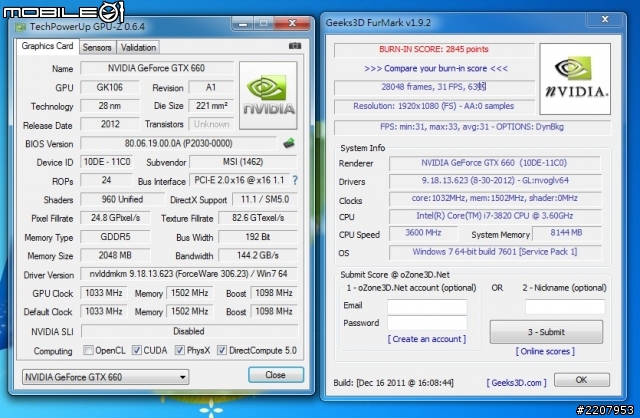Viewport: 640px width, 418px height.
Task: Click the Memory Type value GDDR5
Action: pyautogui.click(x=115, y=237)
